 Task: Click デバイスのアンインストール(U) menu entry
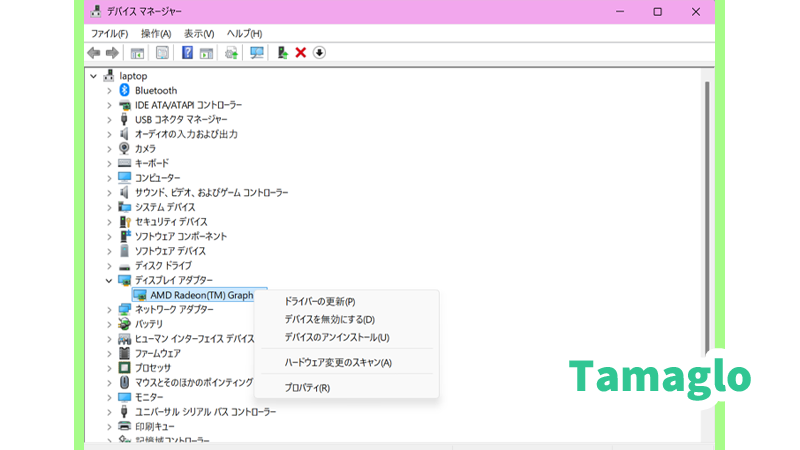coord(337,337)
